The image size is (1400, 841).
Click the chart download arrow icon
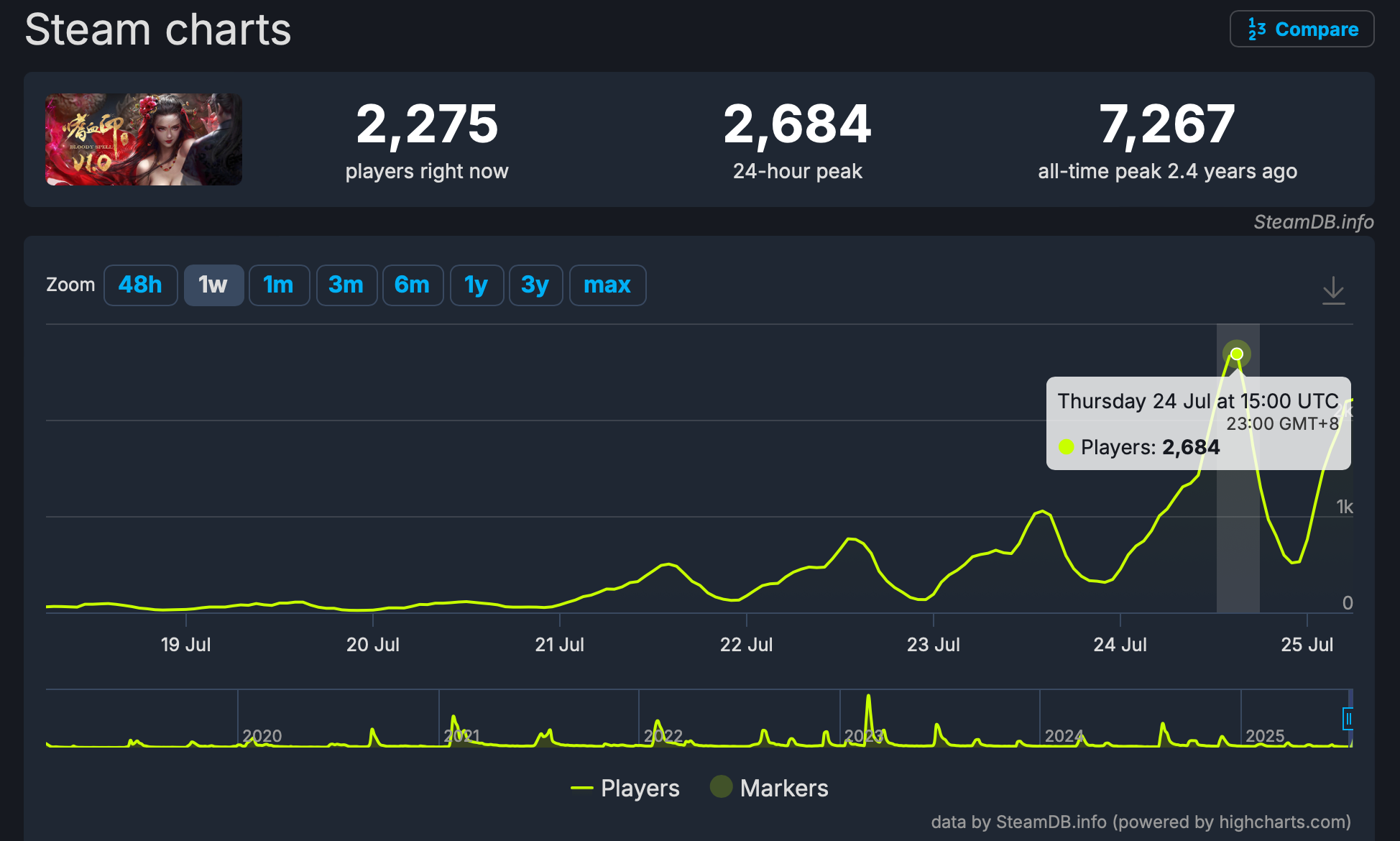(1333, 290)
